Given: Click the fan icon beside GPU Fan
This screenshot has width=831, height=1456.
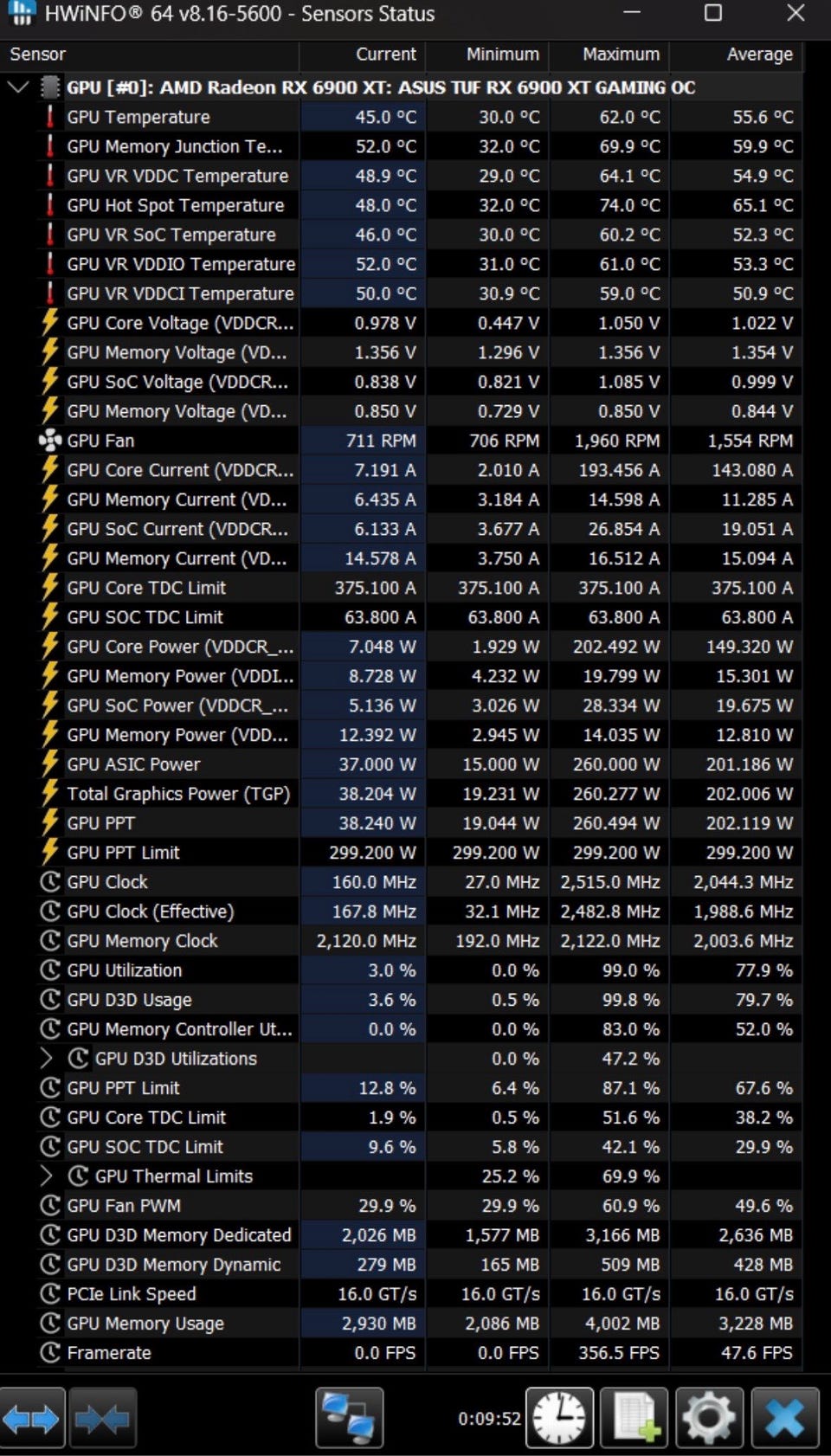Looking at the screenshot, I should point(50,441).
